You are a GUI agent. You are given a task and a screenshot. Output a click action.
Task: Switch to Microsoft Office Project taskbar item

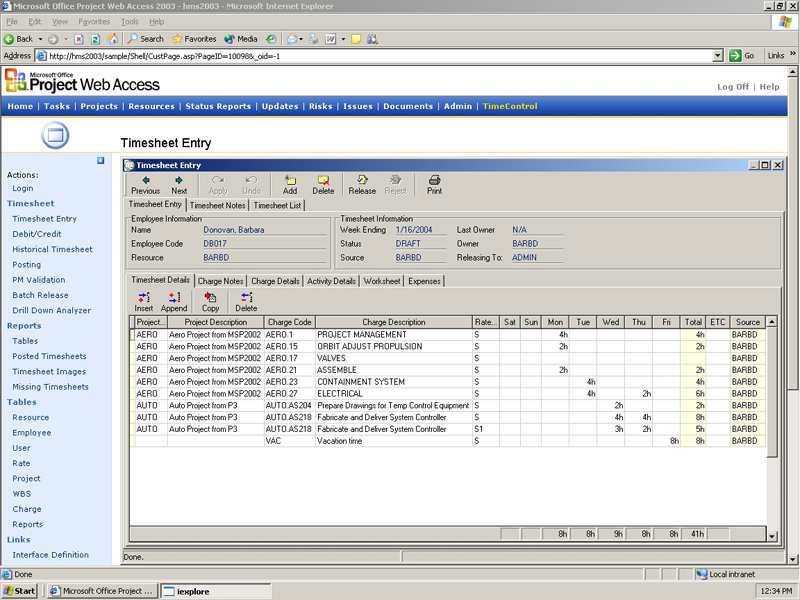coord(103,591)
